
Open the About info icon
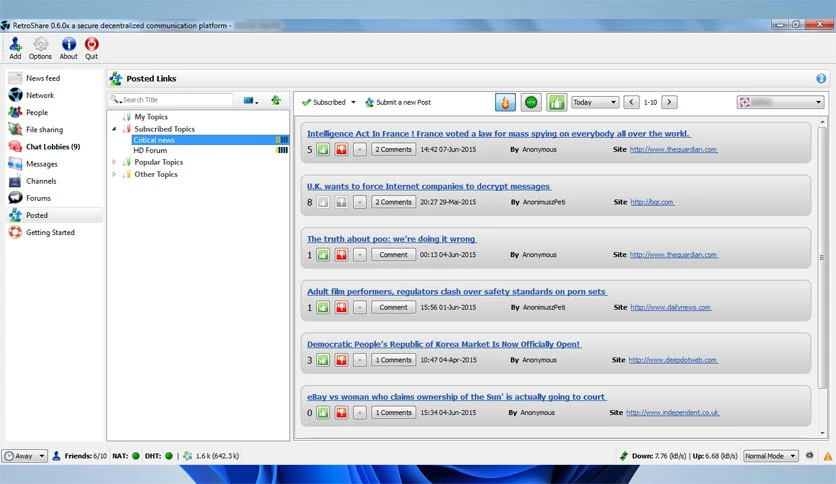[x=68, y=48]
